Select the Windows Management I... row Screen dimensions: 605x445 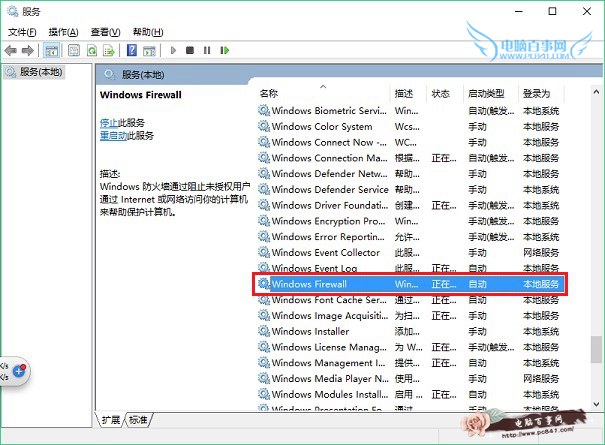pos(410,363)
